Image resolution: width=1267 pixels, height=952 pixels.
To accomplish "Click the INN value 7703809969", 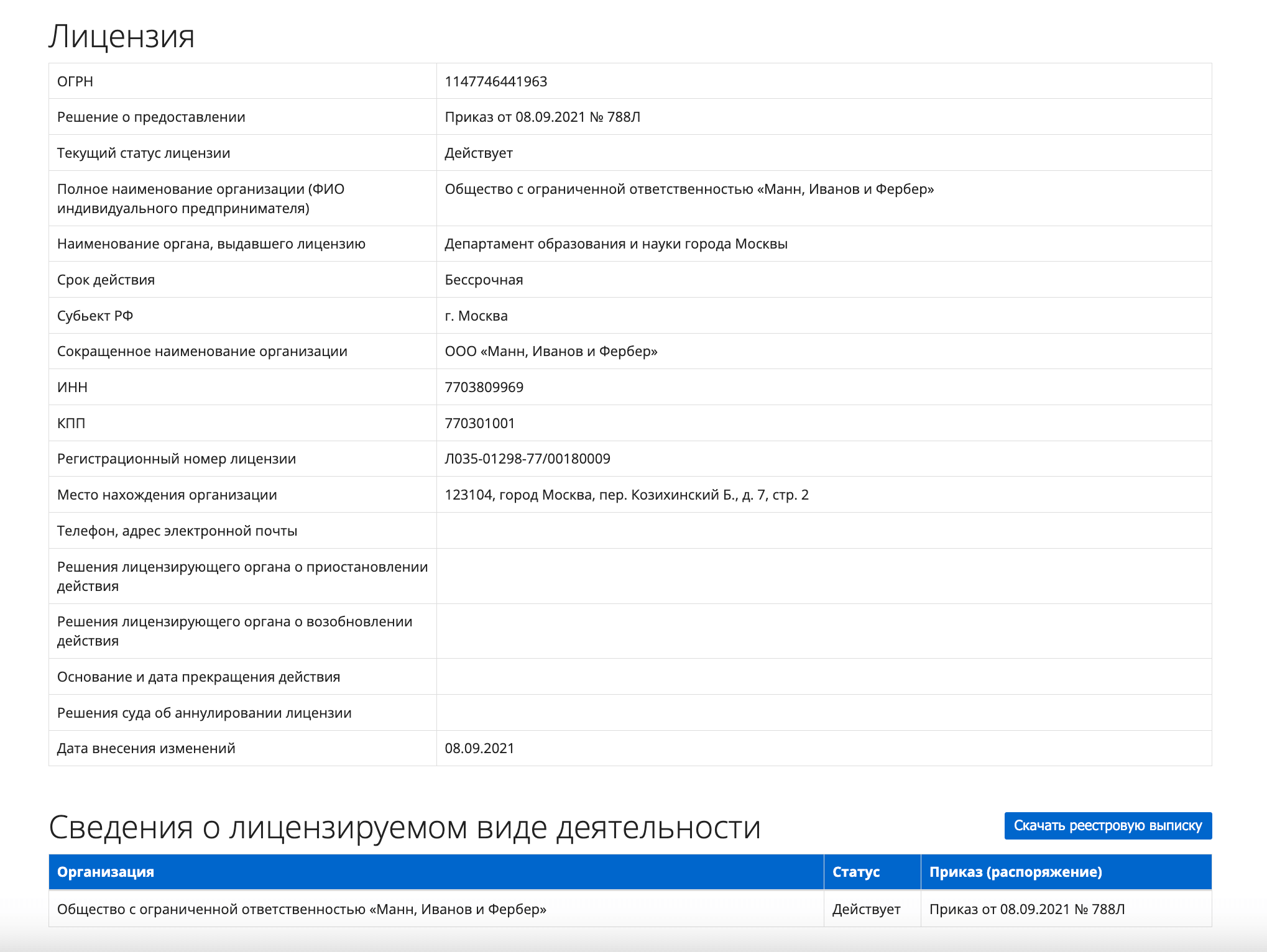I will 484,387.
